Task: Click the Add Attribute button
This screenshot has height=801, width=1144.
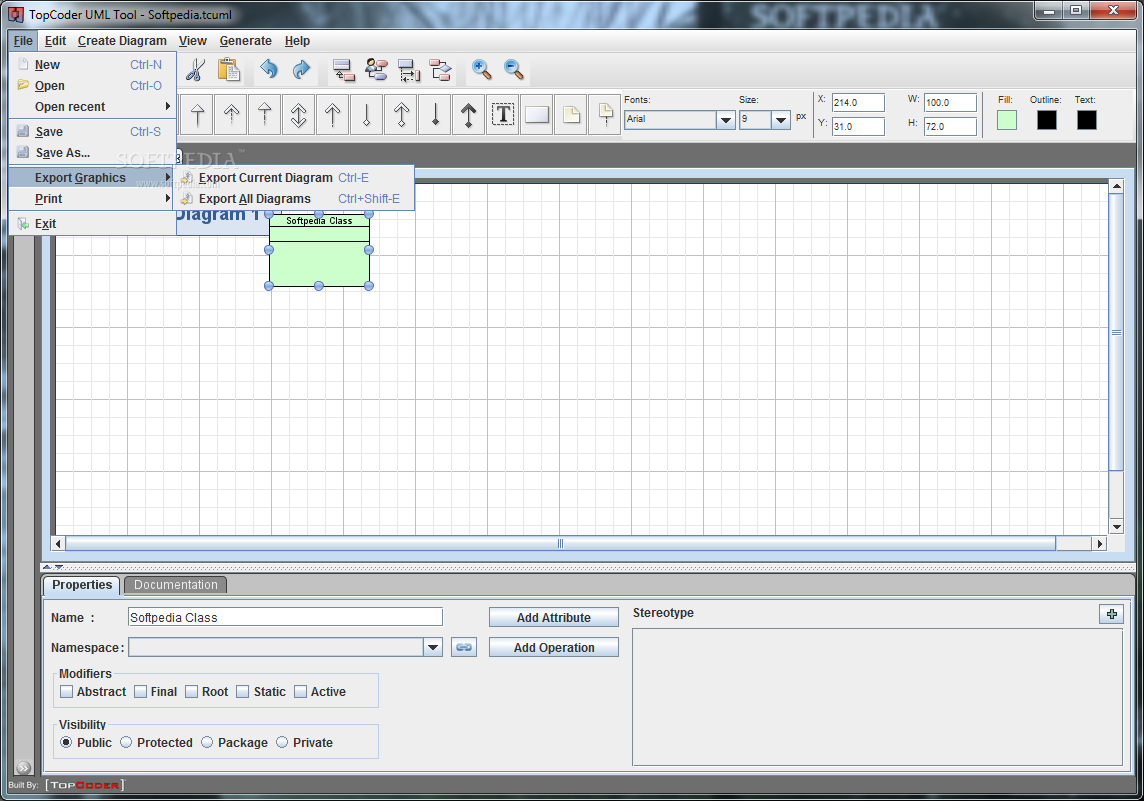Action: click(554, 617)
